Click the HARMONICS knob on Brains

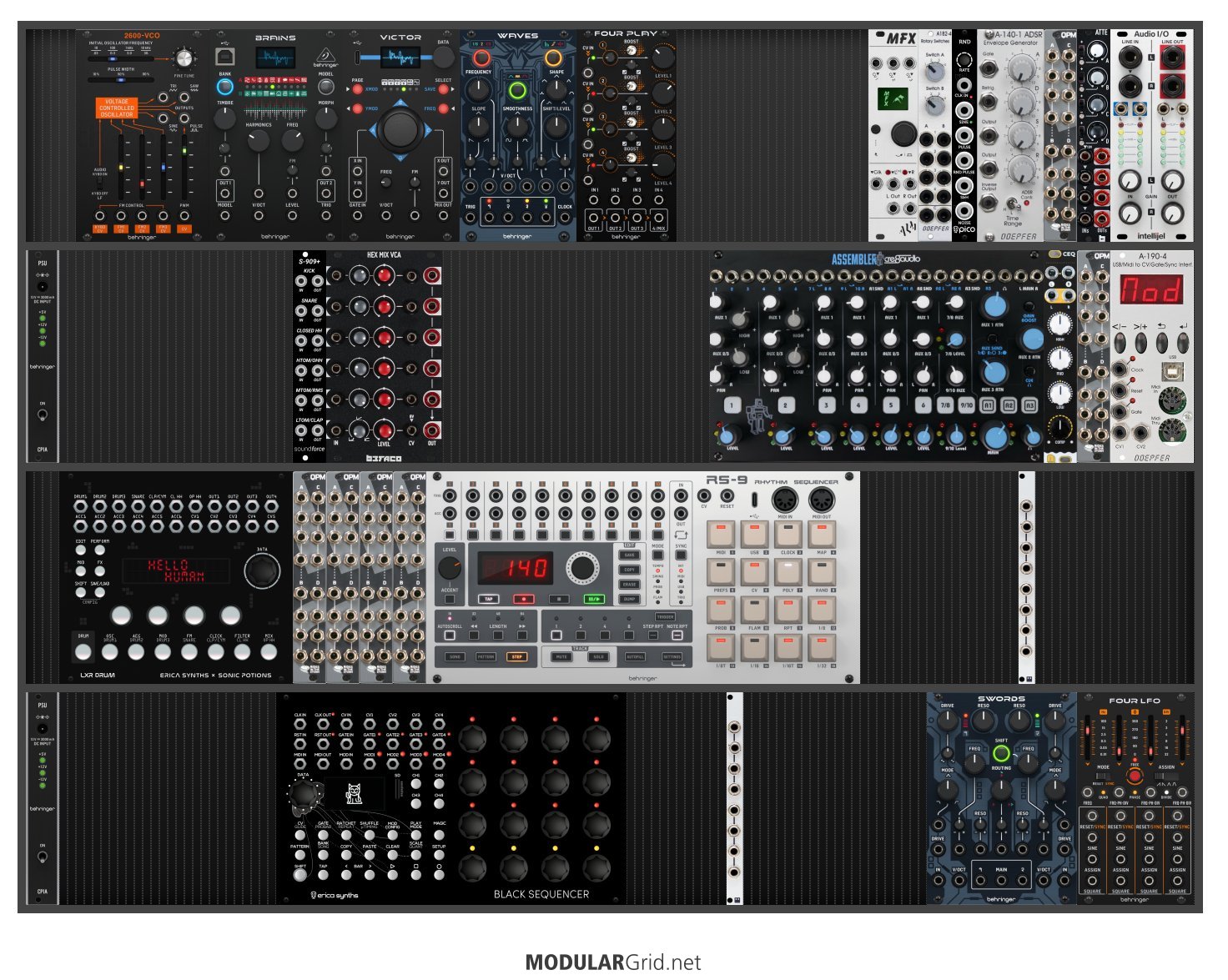coord(259,141)
